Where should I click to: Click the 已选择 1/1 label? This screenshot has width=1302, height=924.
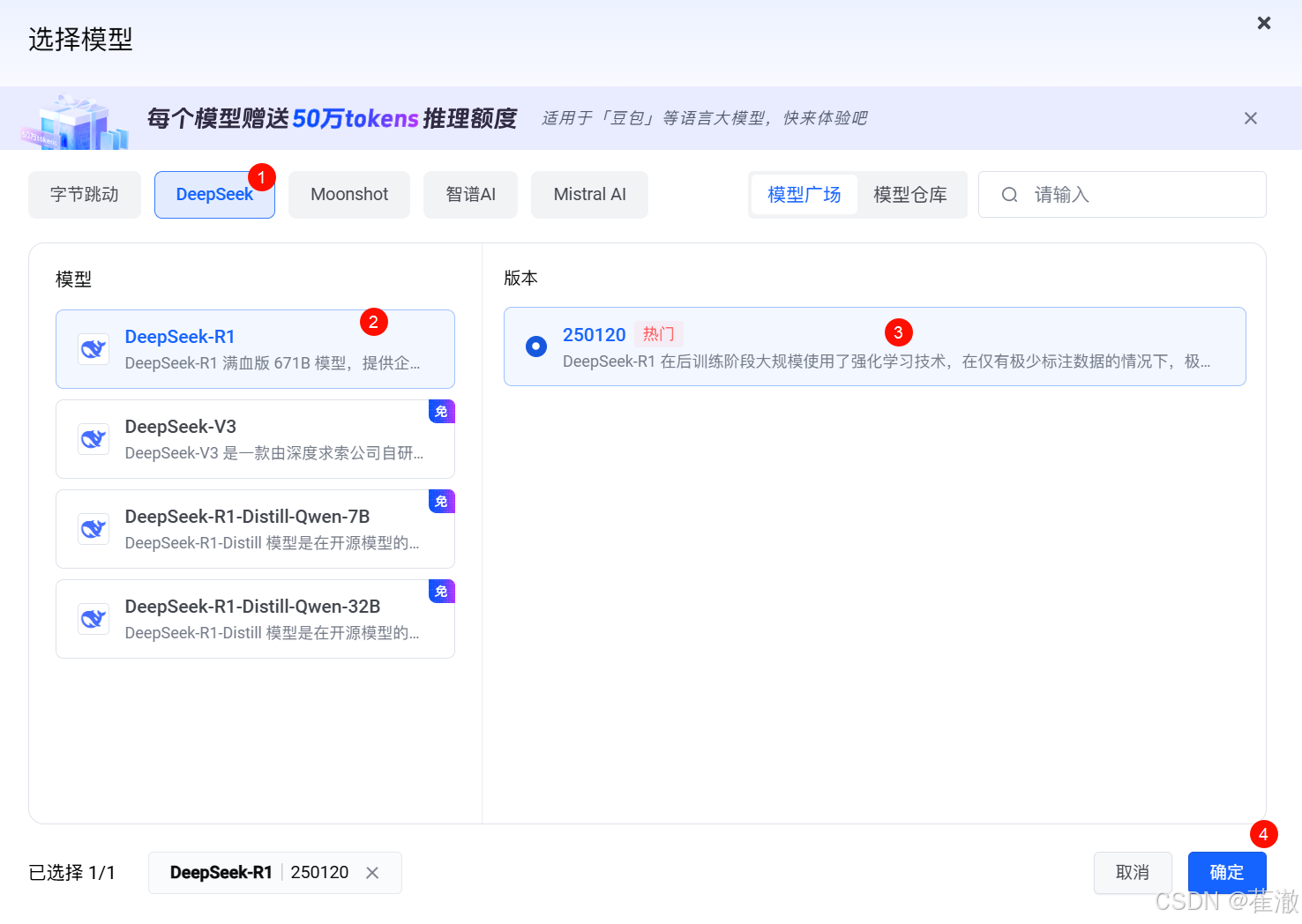72,873
